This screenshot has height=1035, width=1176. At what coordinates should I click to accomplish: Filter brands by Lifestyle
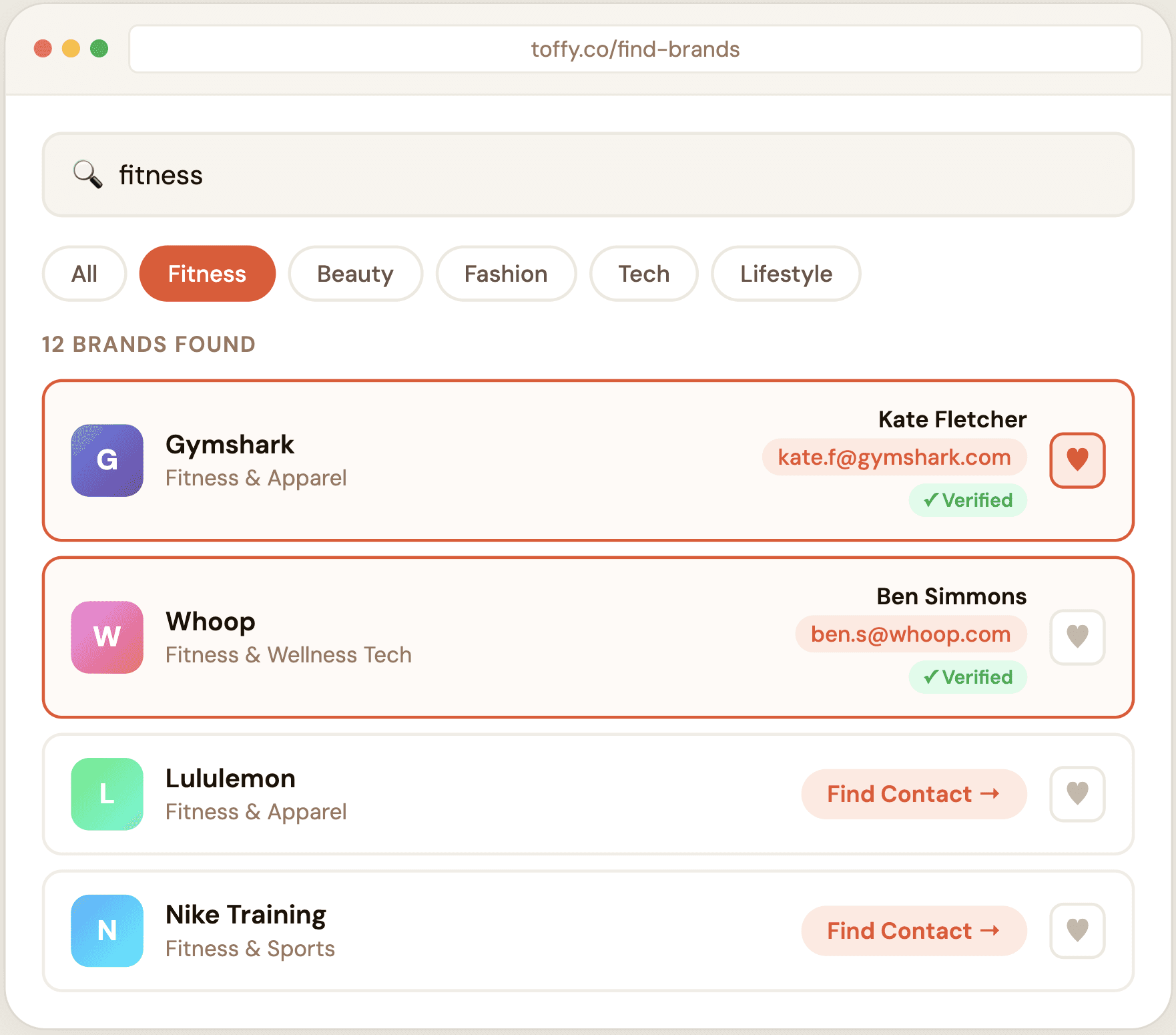pyautogui.click(x=786, y=274)
